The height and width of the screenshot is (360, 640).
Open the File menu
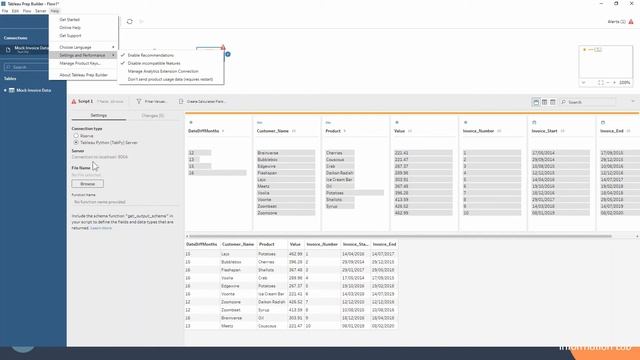pos(5,11)
